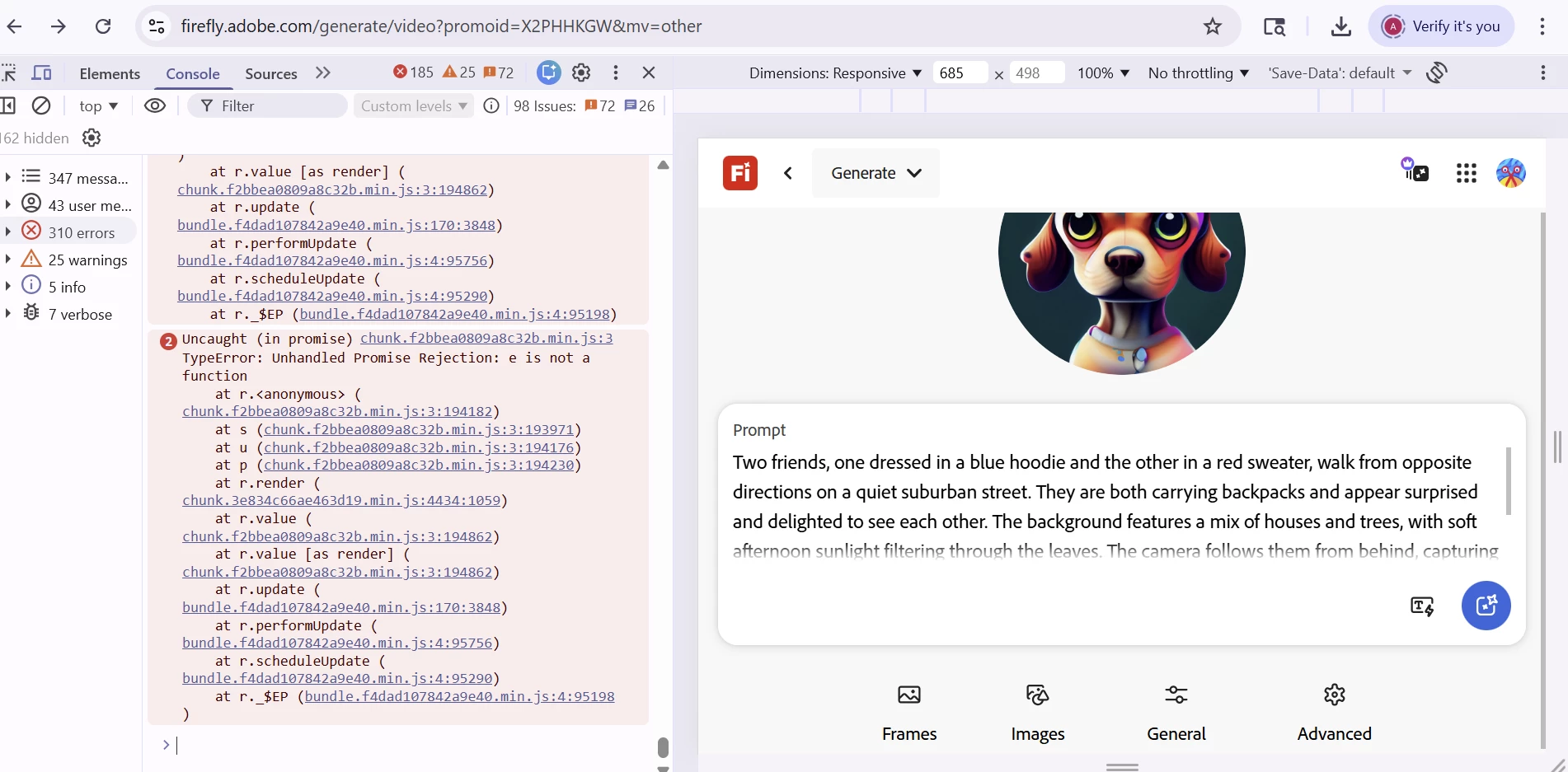Screen dimensions: 1568x772
Task: Click the console input prompt
Action: point(412,745)
